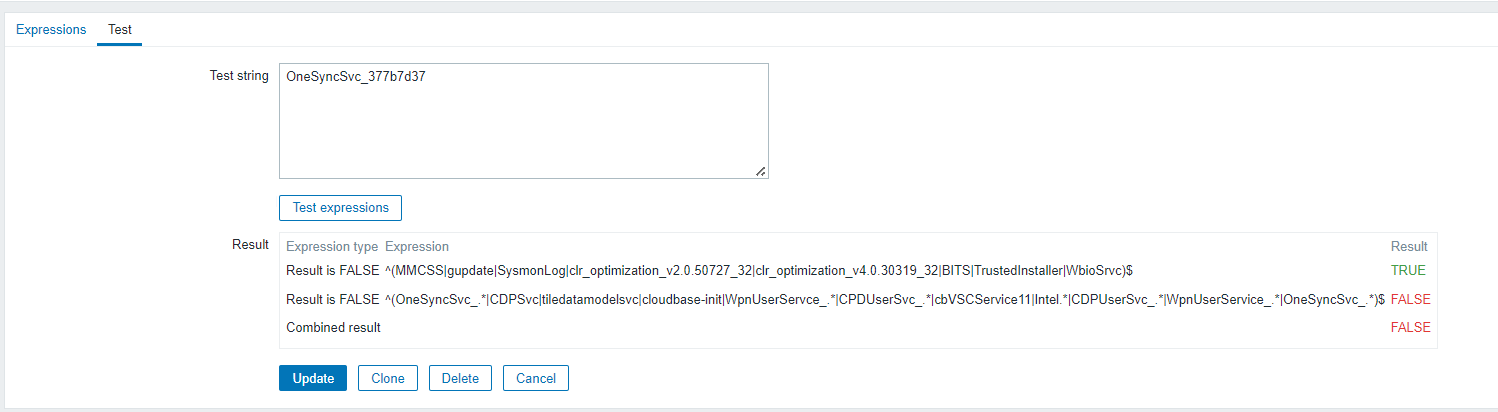Click the Combined result row label

[x=333, y=327]
